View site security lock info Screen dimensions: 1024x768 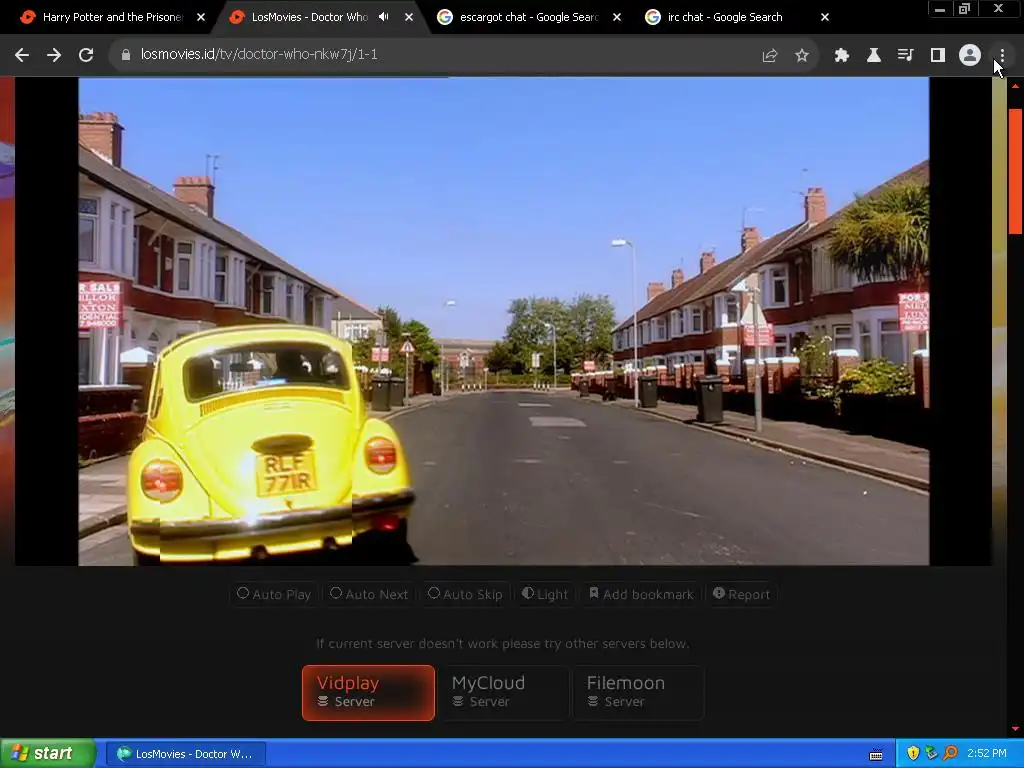pyautogui.click(x=125, y=55)
